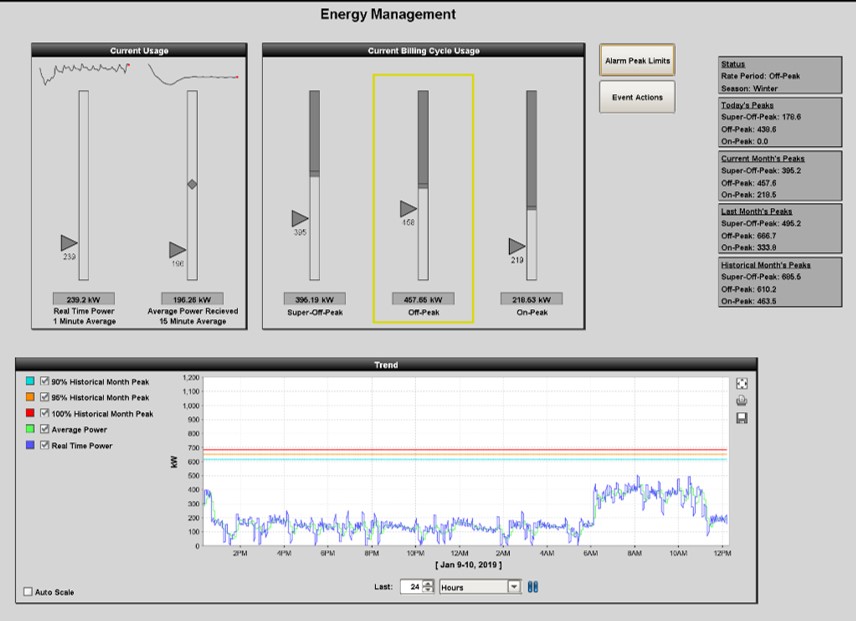The height and width of the screenshot is (621, 856).
Task: Click the Last hours number field
Action: 411,587
